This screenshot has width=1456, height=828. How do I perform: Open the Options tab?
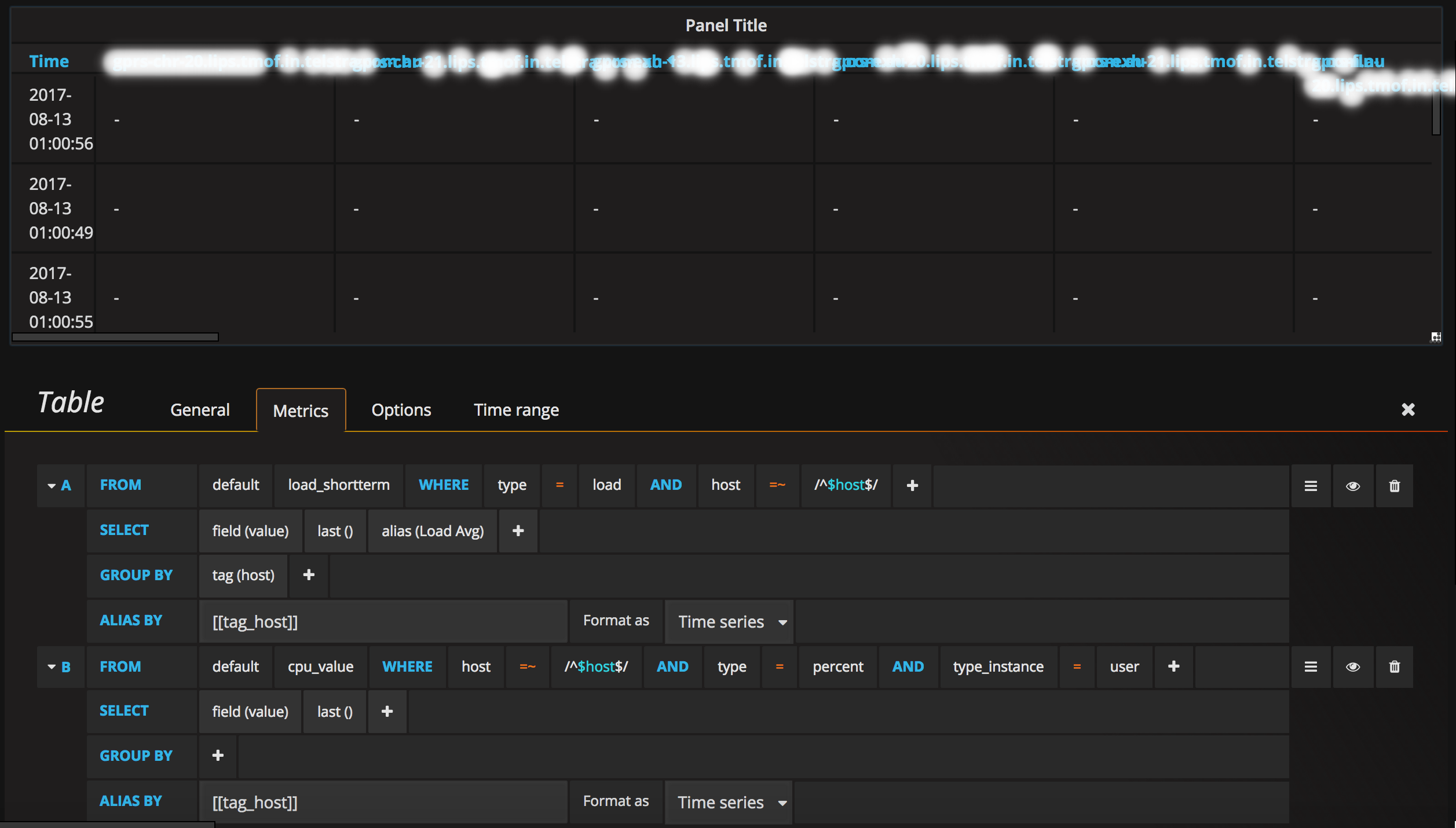(401, 409)
